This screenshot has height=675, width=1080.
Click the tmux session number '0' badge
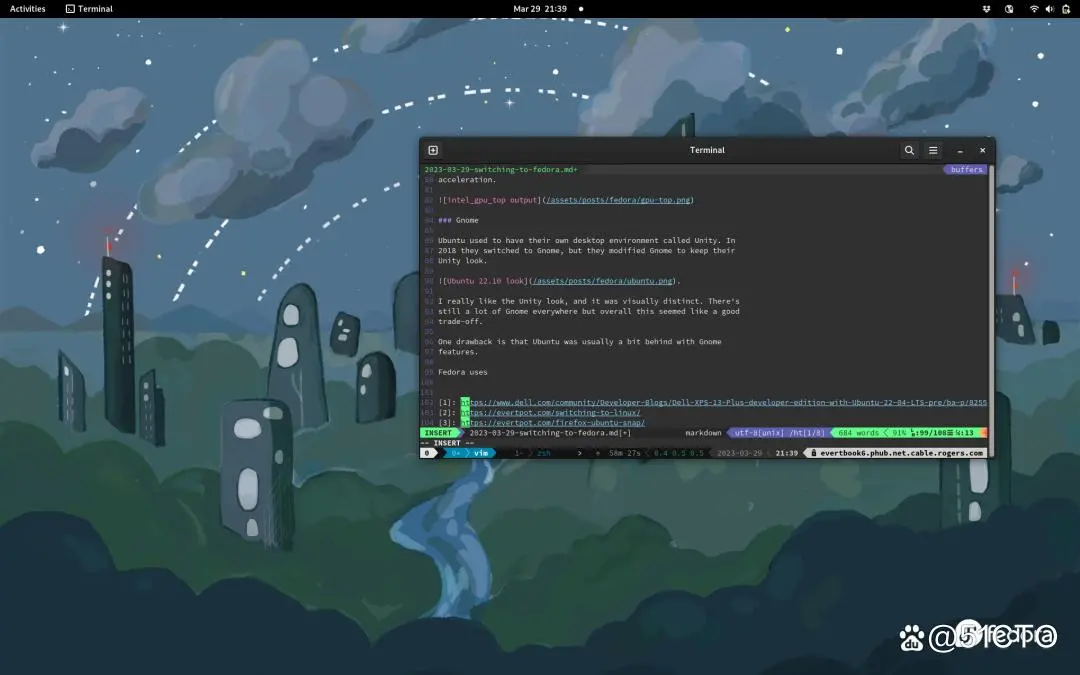[x=427, y=453]
